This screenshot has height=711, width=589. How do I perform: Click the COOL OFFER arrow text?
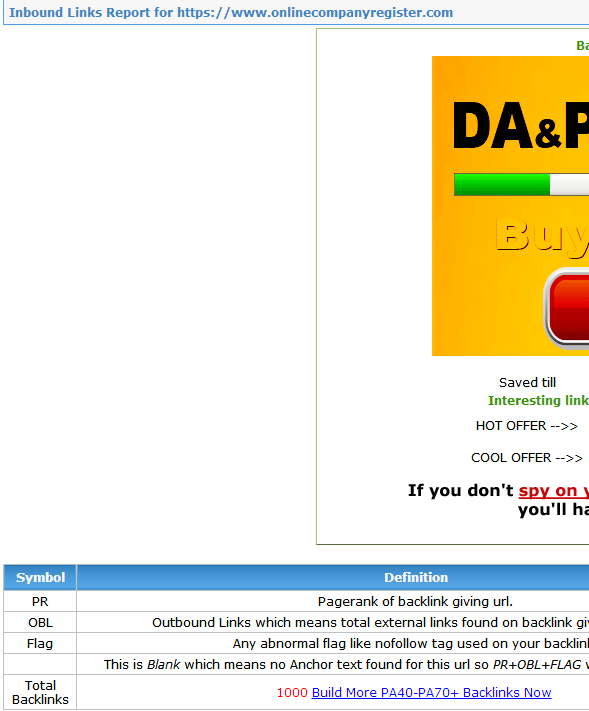click(x=527, y=458)
